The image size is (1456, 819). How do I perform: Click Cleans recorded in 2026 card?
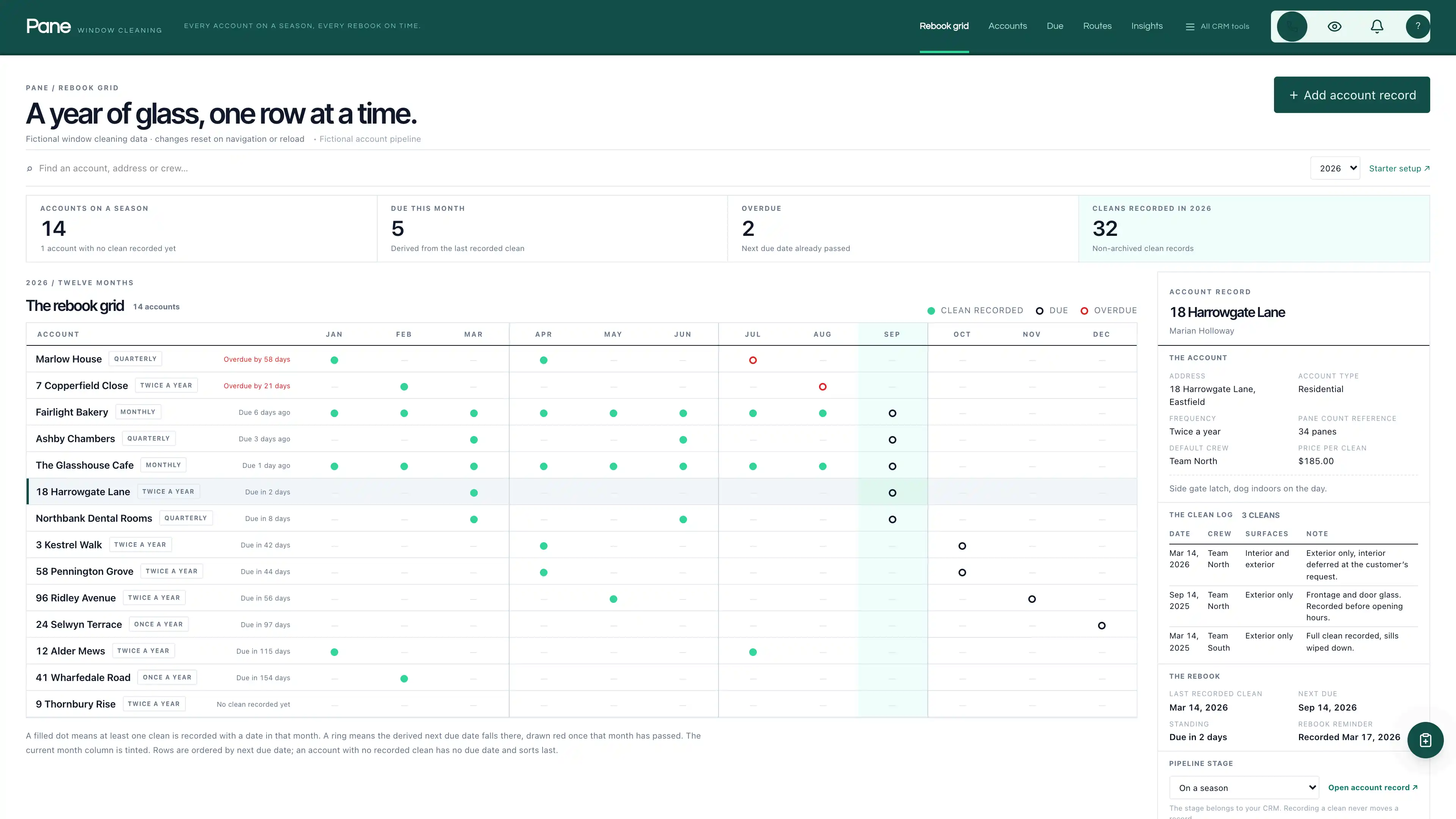coord(1254,229)
